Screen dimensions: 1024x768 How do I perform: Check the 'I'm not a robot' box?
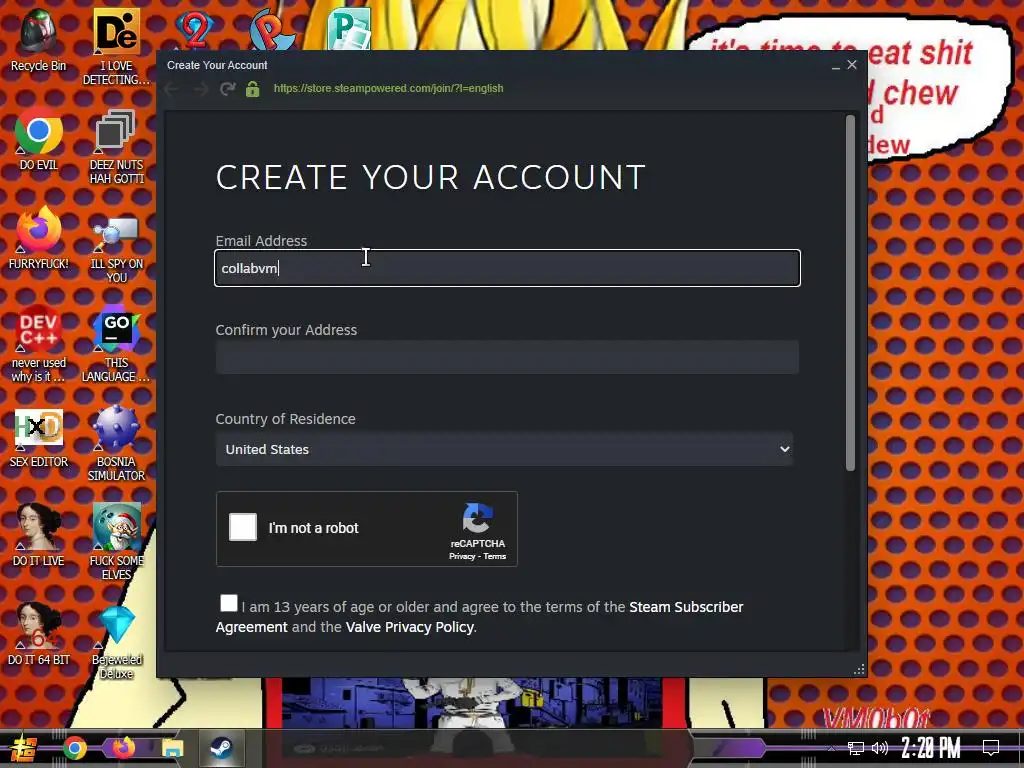(x=243, y=527)
